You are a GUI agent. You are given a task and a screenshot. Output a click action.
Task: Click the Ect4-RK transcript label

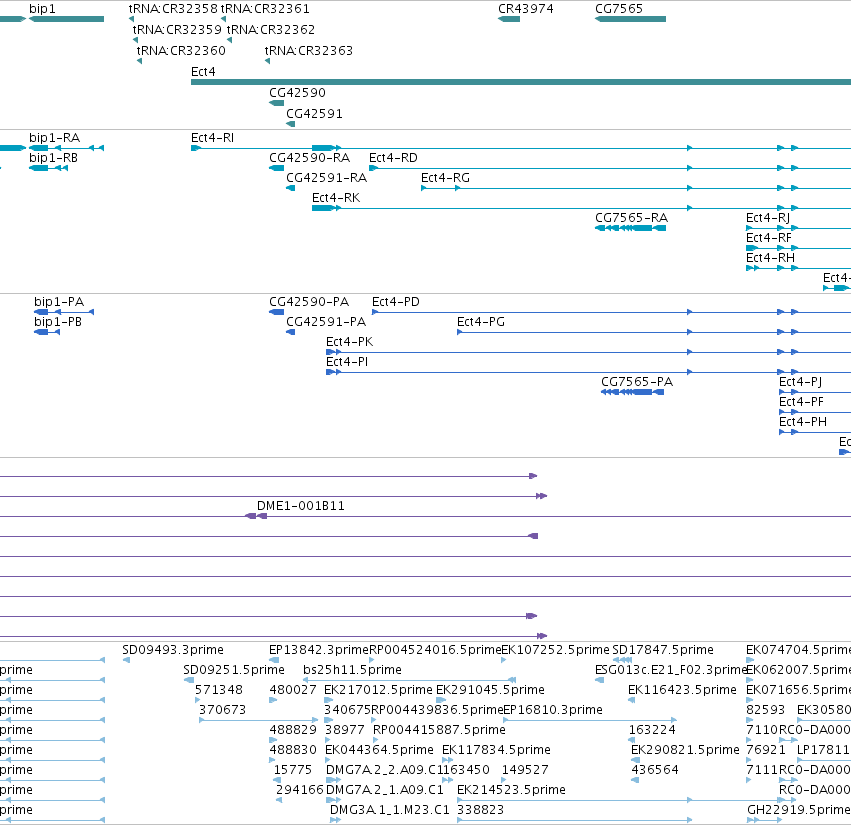336,198
